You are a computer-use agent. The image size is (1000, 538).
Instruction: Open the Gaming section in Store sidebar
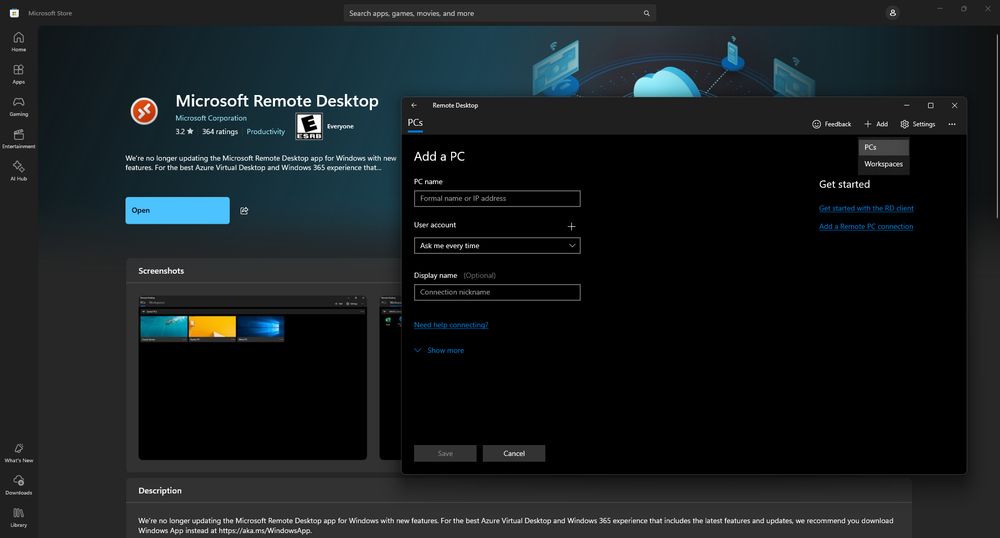(18, 106)
